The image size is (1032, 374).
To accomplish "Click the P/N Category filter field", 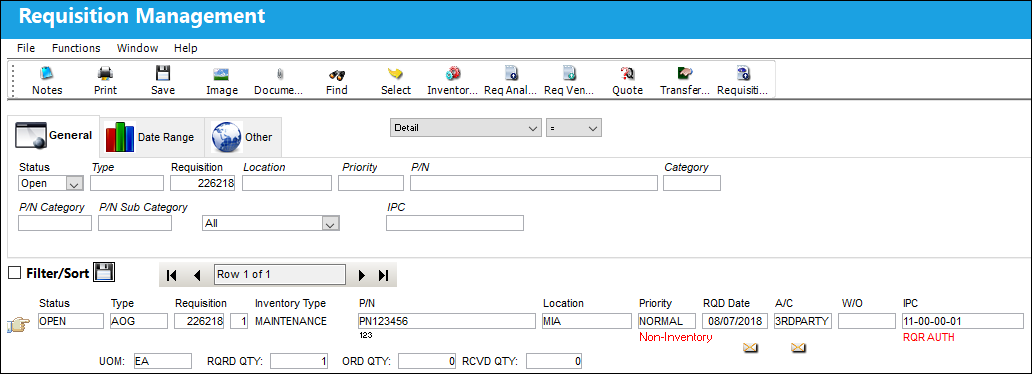I will [x=55, y=223].
